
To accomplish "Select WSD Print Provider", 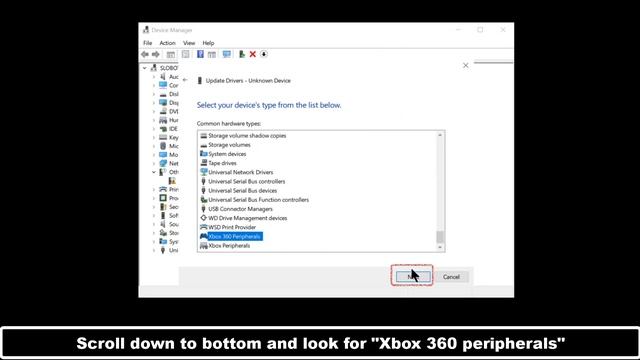I will [232, 227].
